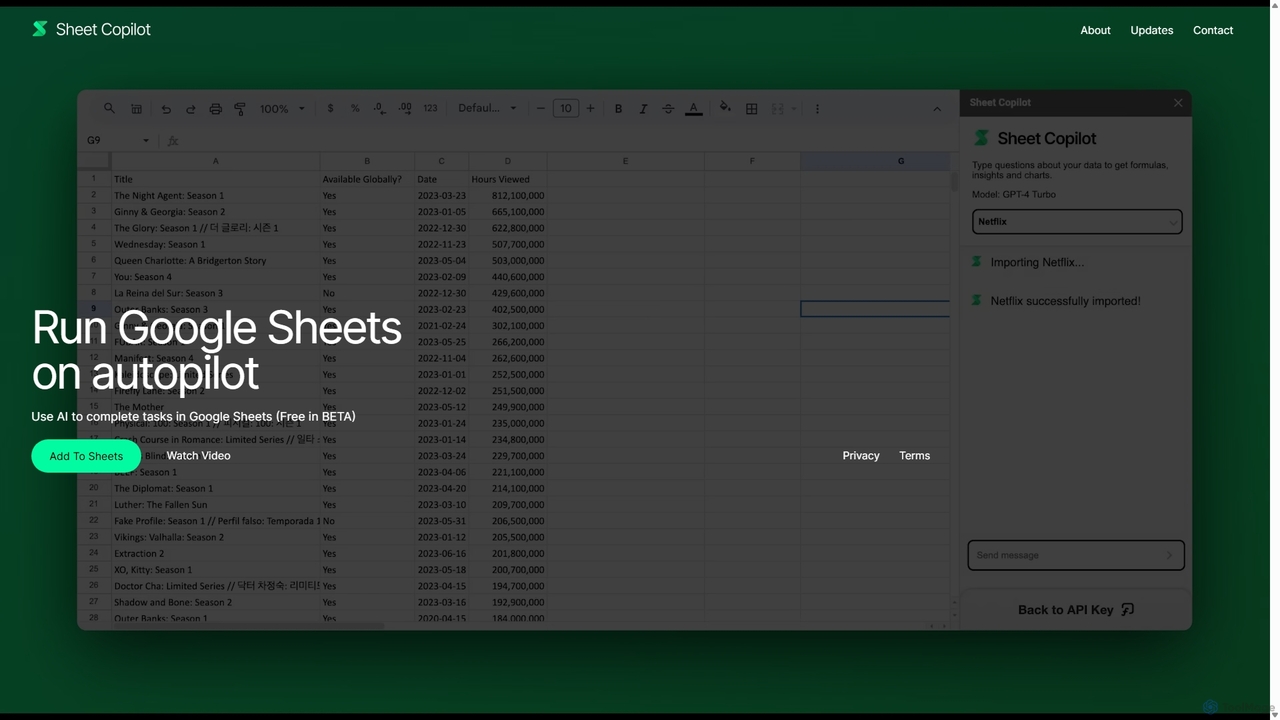Open the G9 name box dropdown
The image size is (1280, 720).
coord(146,141)
